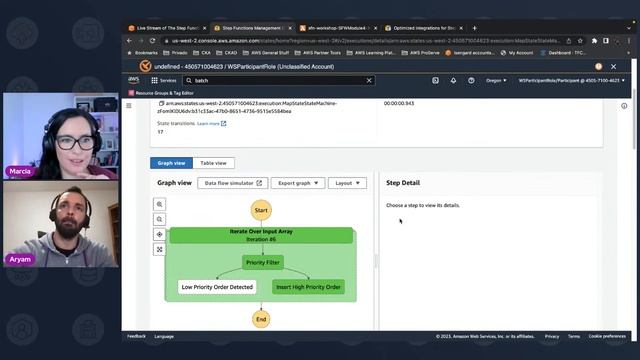The image size is (640, 360).
Task: Go to AWS console home logo
Action: coord(133,80)
